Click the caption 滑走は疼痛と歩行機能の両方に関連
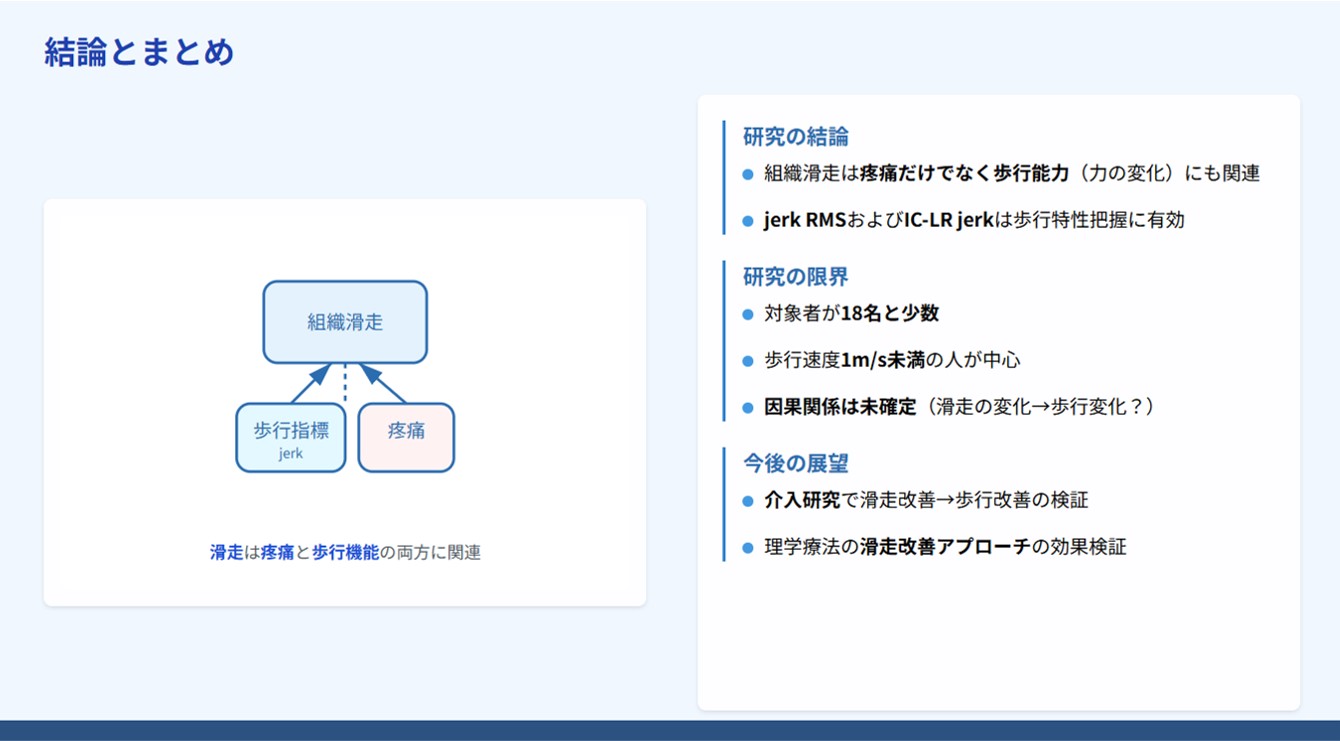Screen dimensions: 1340x741 (x=345, y=552)
